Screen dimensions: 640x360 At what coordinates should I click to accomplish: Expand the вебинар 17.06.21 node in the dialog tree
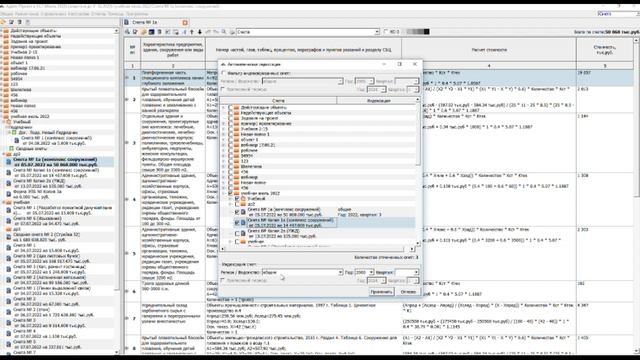point(224,145)
